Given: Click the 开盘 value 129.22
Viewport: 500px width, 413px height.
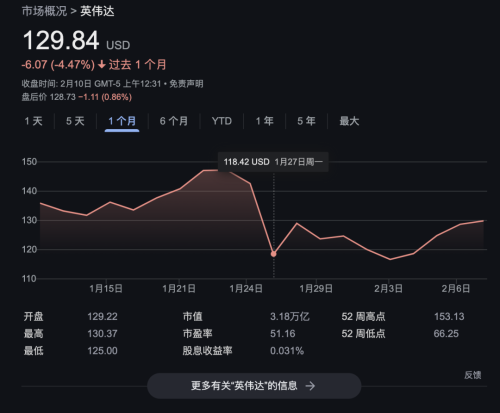Looking at the screenshot, I should click(102, 316).
